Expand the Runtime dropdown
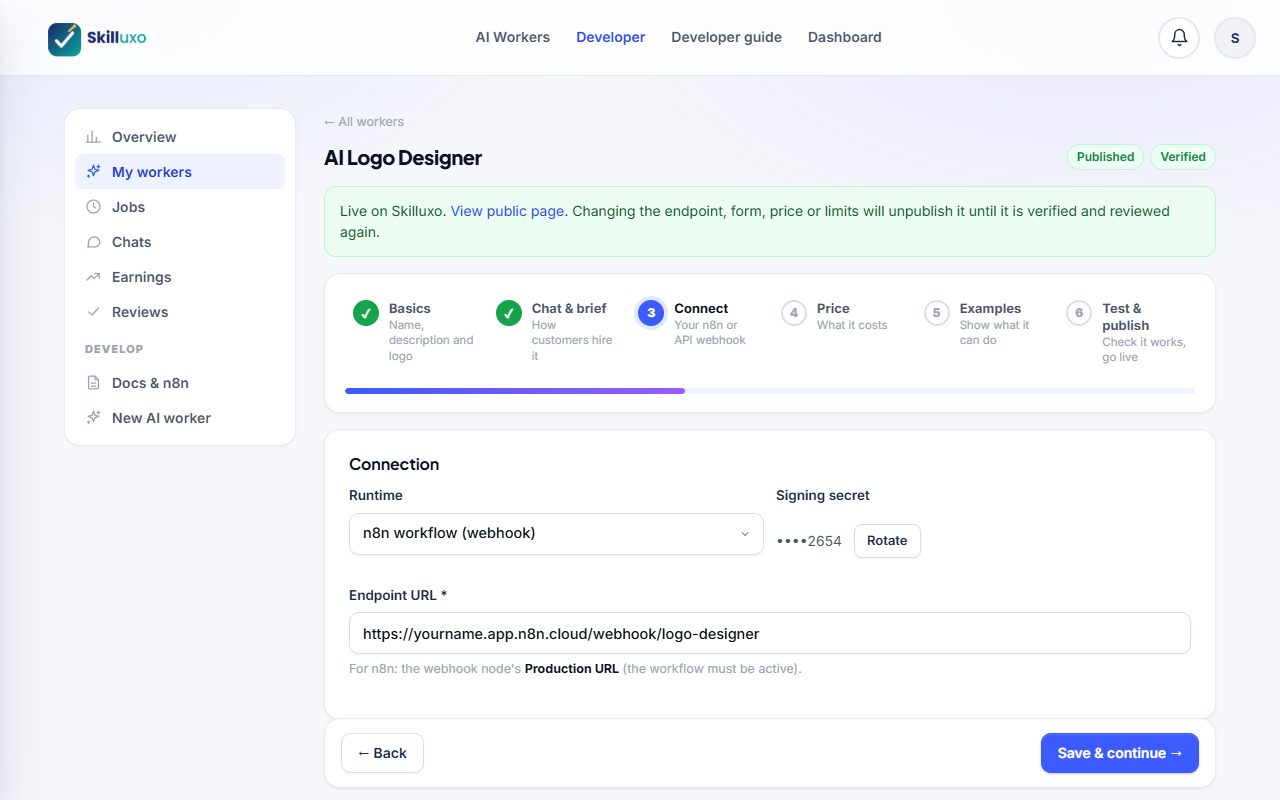The image size is (1280, 800). click(556, 534)
